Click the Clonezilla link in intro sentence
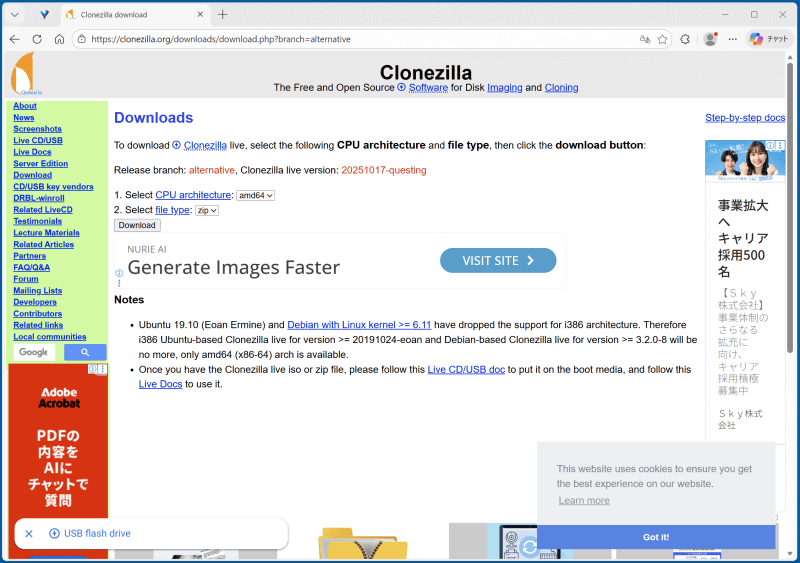 click(x=205, y=145)
